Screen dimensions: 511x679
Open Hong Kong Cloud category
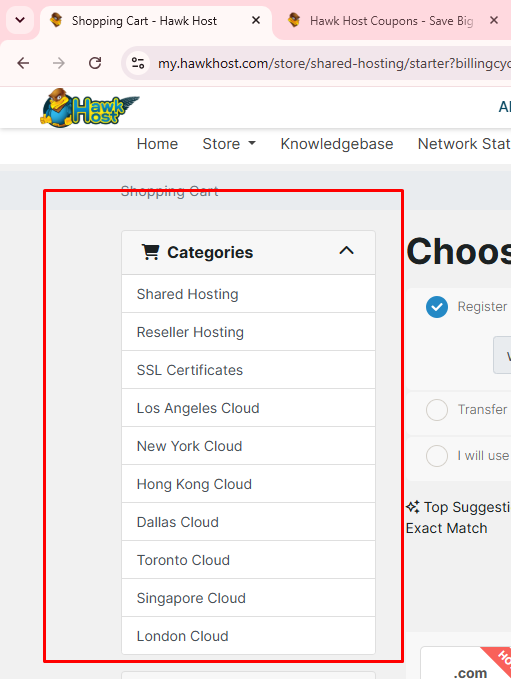tap(249, 484)
